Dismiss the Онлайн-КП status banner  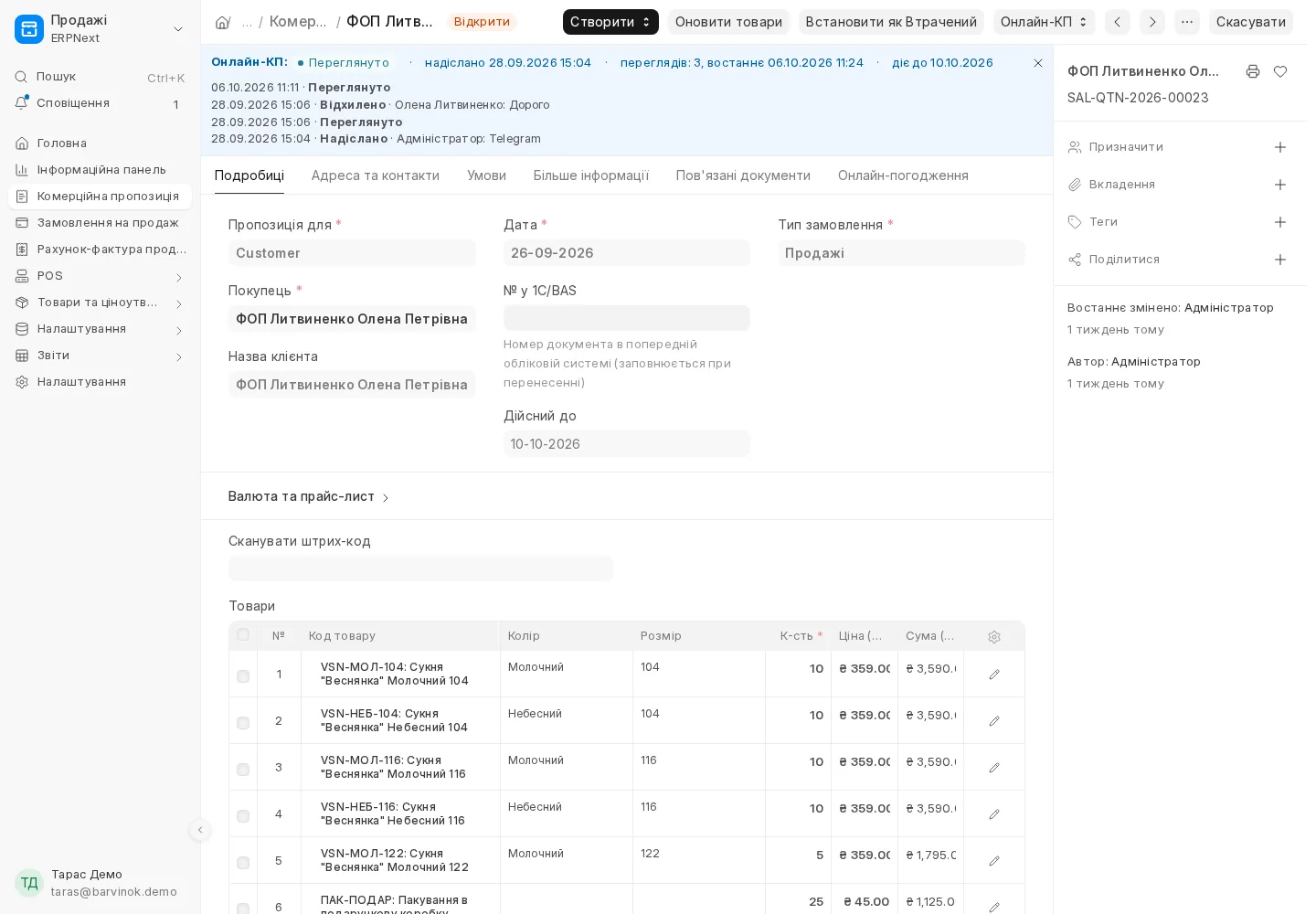point(1038,63)
